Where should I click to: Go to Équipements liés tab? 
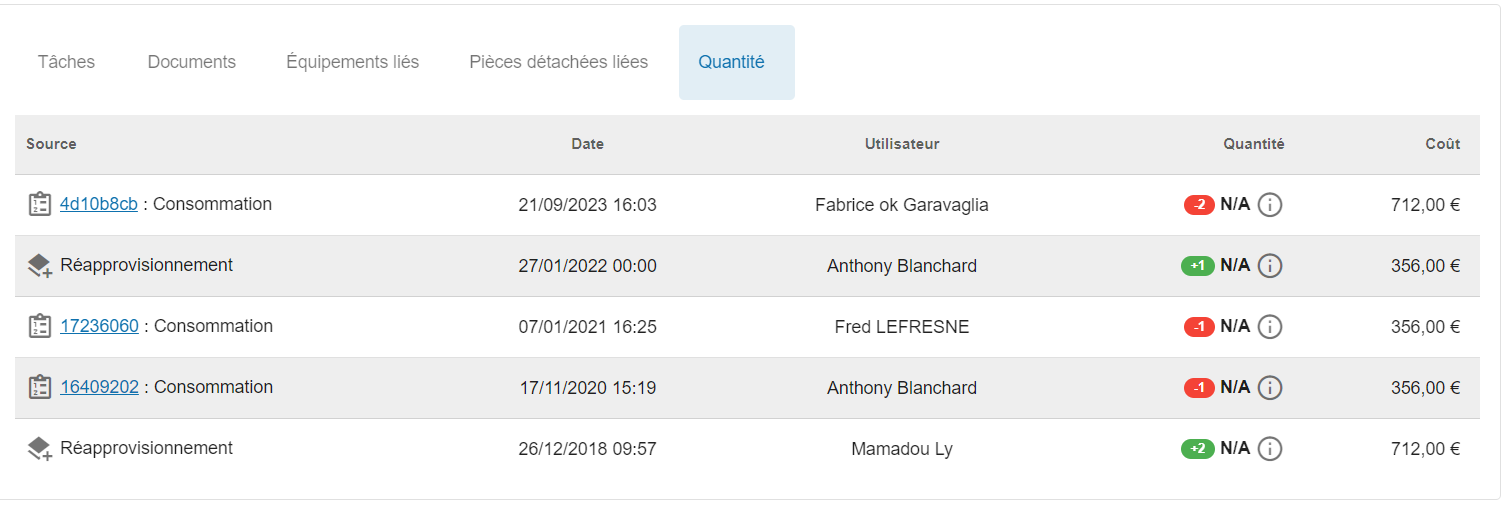(353, 62)
